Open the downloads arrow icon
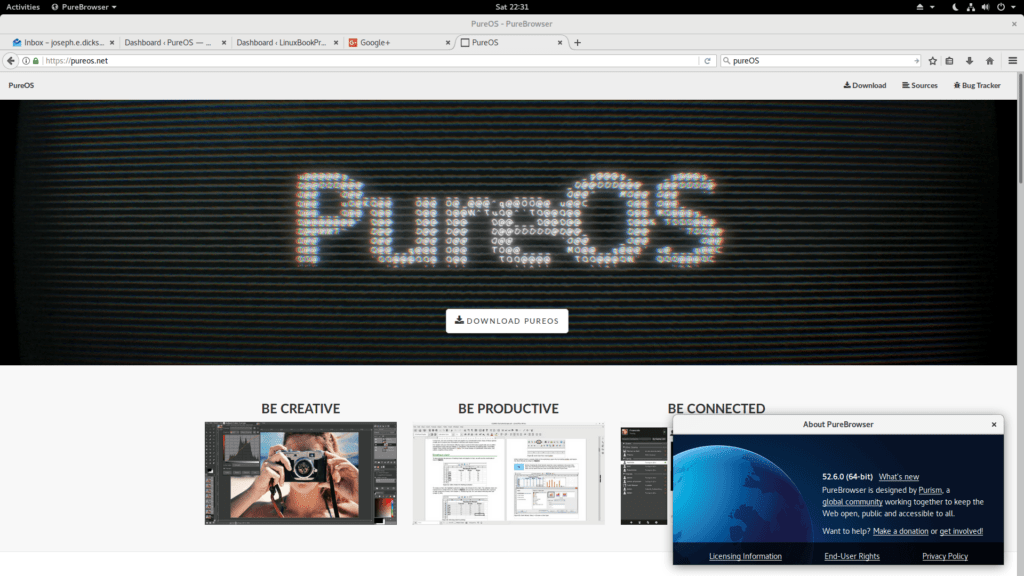The image size is (1024, 576). pos(970,61)
